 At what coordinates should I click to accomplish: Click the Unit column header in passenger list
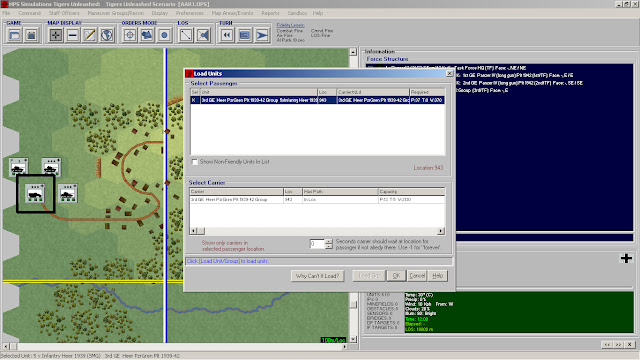pos(258,92)
